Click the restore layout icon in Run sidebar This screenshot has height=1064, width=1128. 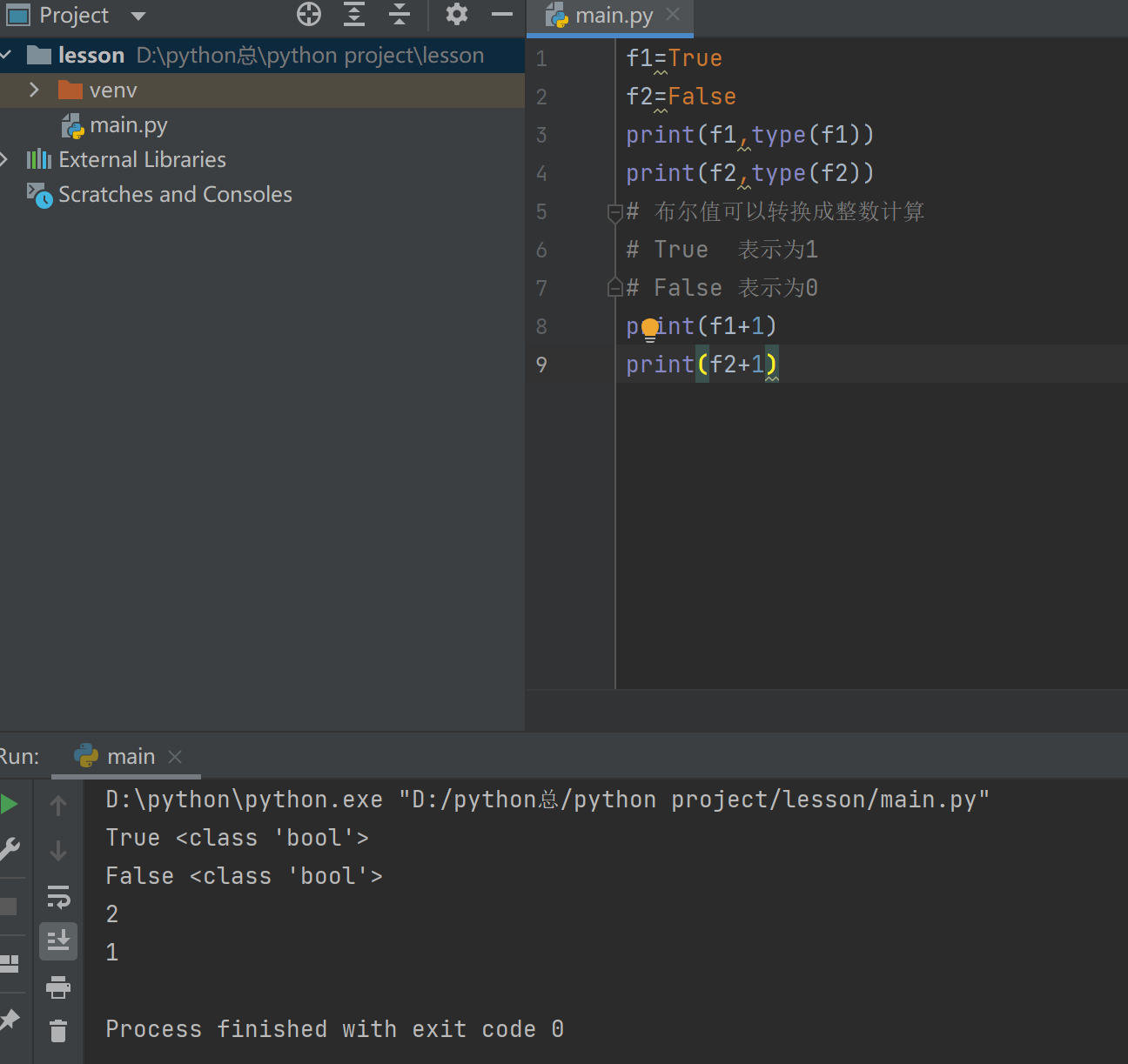click(9, 963)
